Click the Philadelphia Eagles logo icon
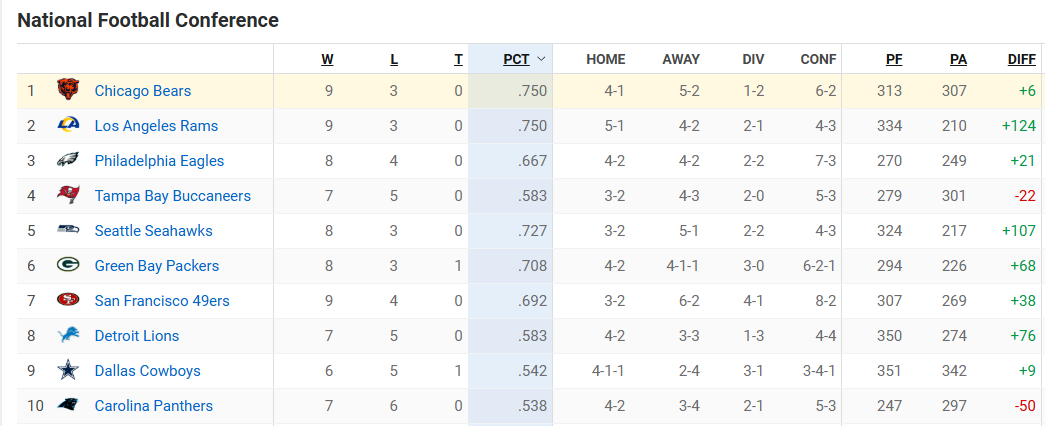Viewport: 1045px width, 426px height. click(x=68, y=161)
